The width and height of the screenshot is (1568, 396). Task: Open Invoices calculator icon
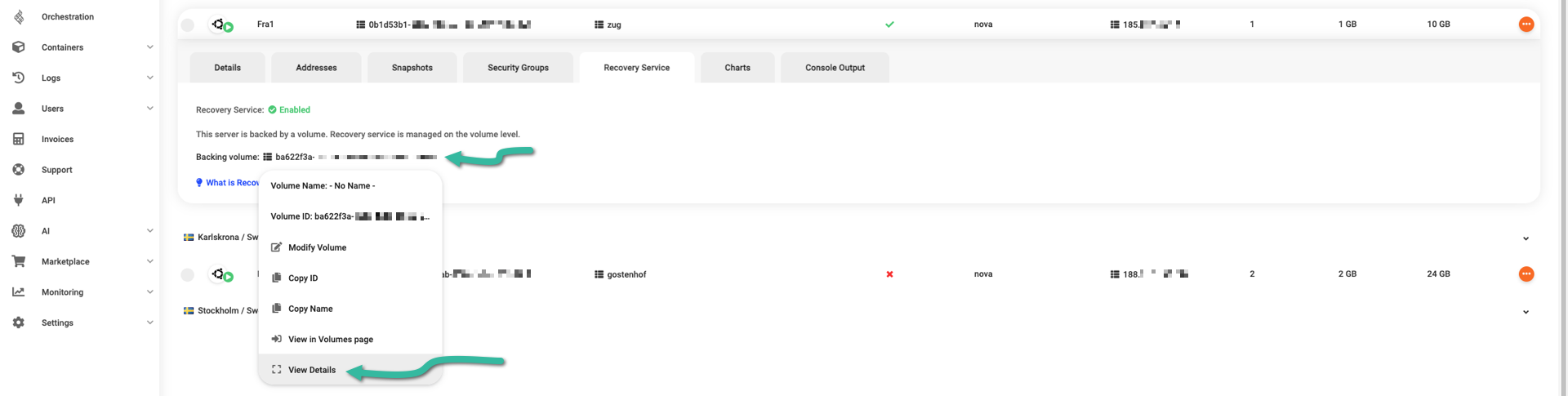pos(18,139)
